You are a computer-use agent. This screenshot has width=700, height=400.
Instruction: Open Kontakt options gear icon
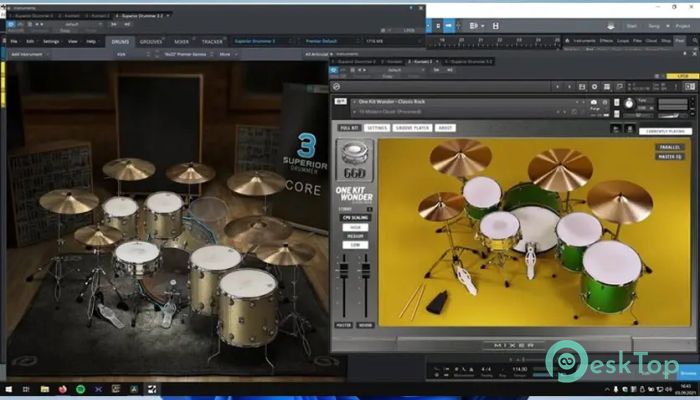coord(595,87)
